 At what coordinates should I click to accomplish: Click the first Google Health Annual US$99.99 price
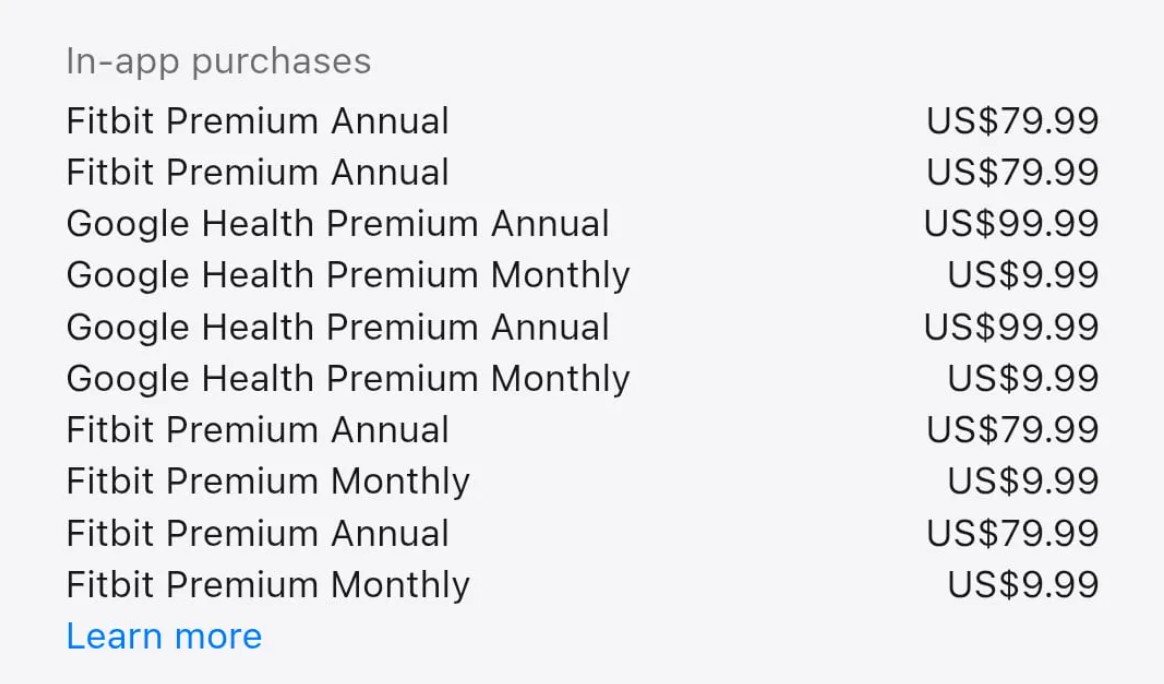coord(1011,223)
